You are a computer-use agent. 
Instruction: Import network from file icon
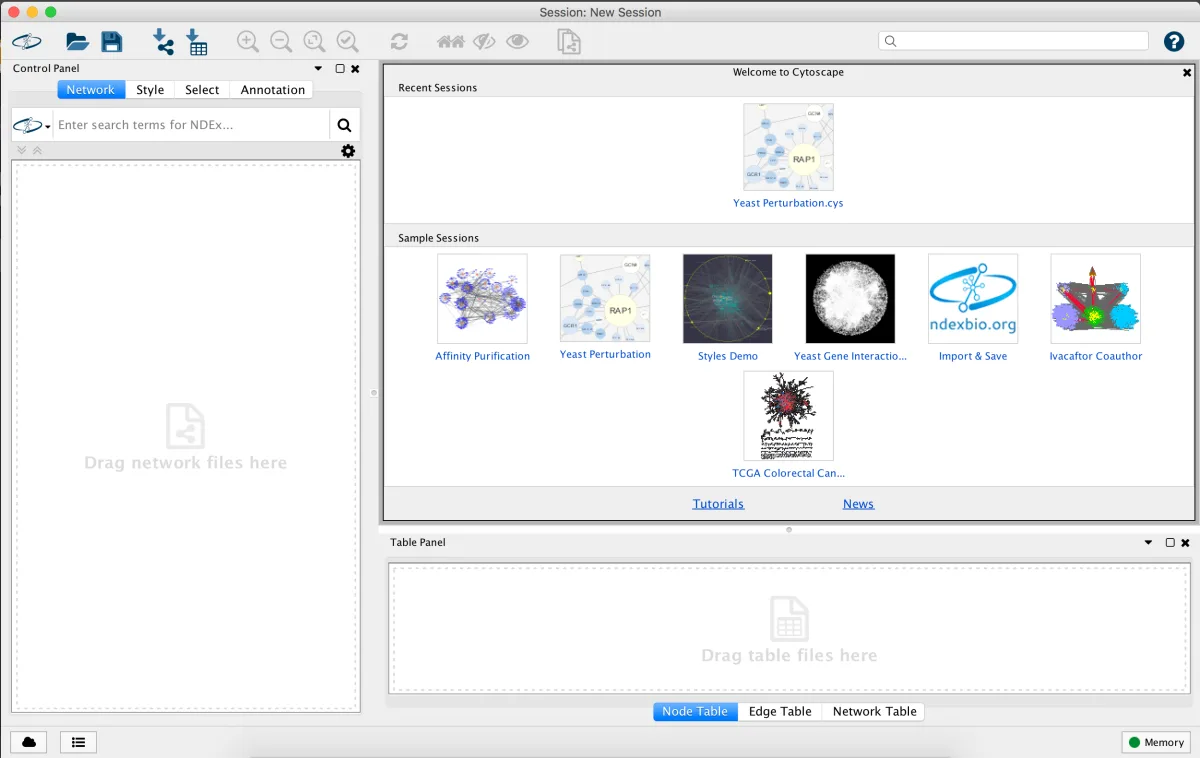[163, 42]
